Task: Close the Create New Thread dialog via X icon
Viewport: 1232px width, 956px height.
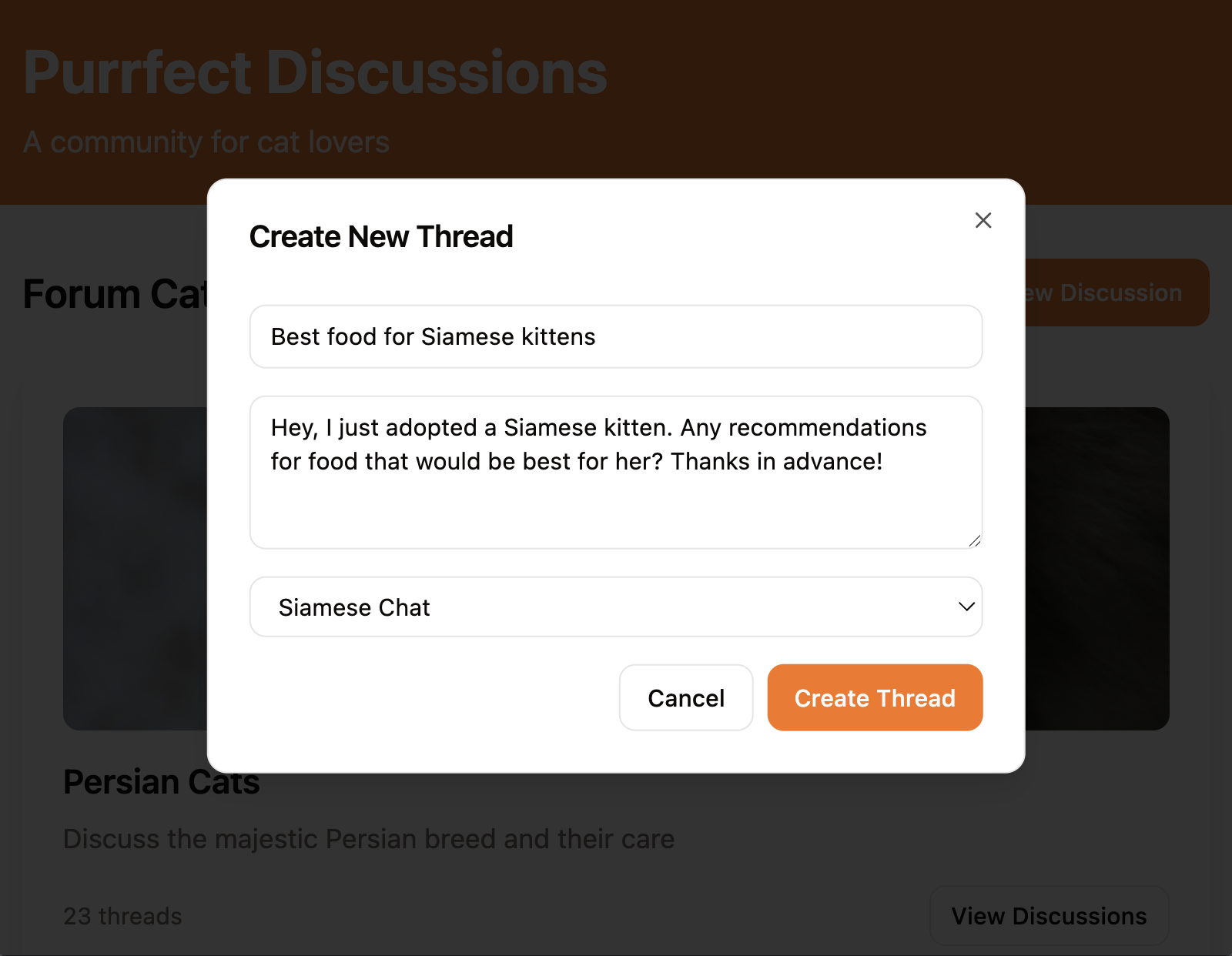Action: tap(983, 220)
